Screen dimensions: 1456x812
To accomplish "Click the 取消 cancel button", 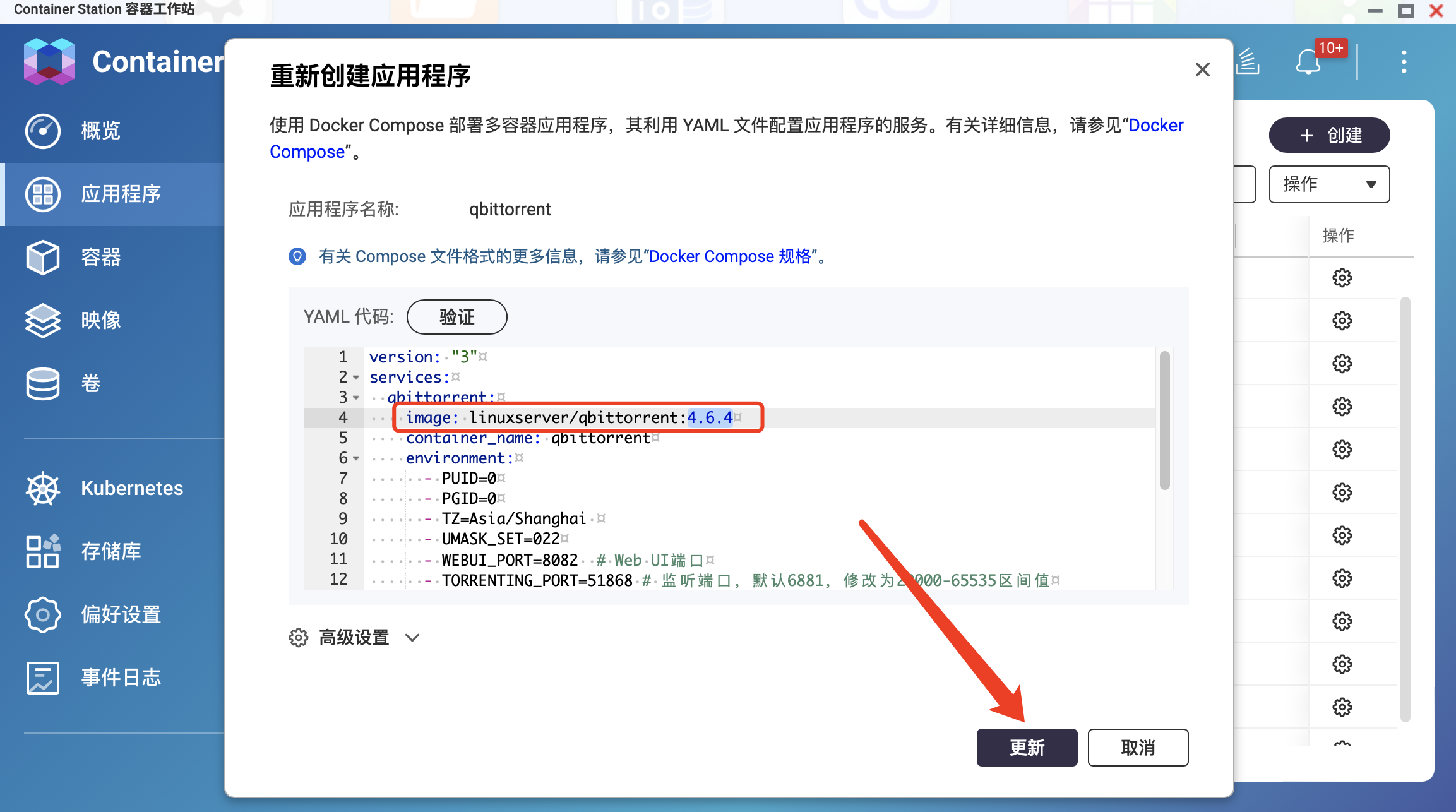I will tap(1138, 748).
